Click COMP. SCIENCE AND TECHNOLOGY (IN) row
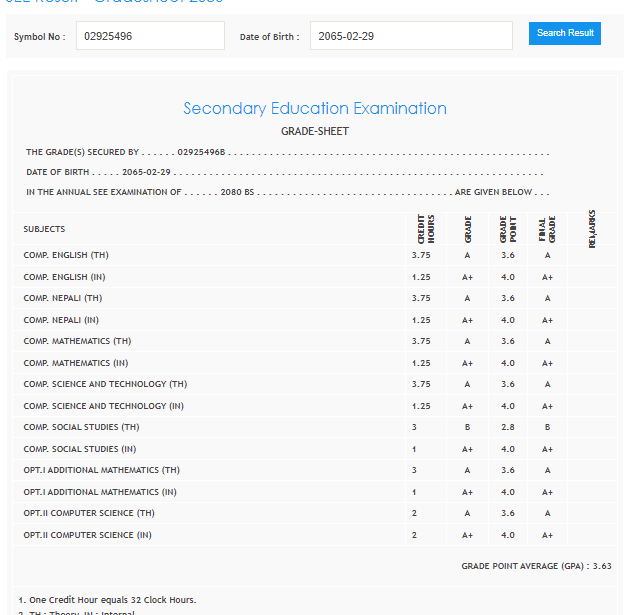Viewport: 643px width, 615px height. coord(104,406)
